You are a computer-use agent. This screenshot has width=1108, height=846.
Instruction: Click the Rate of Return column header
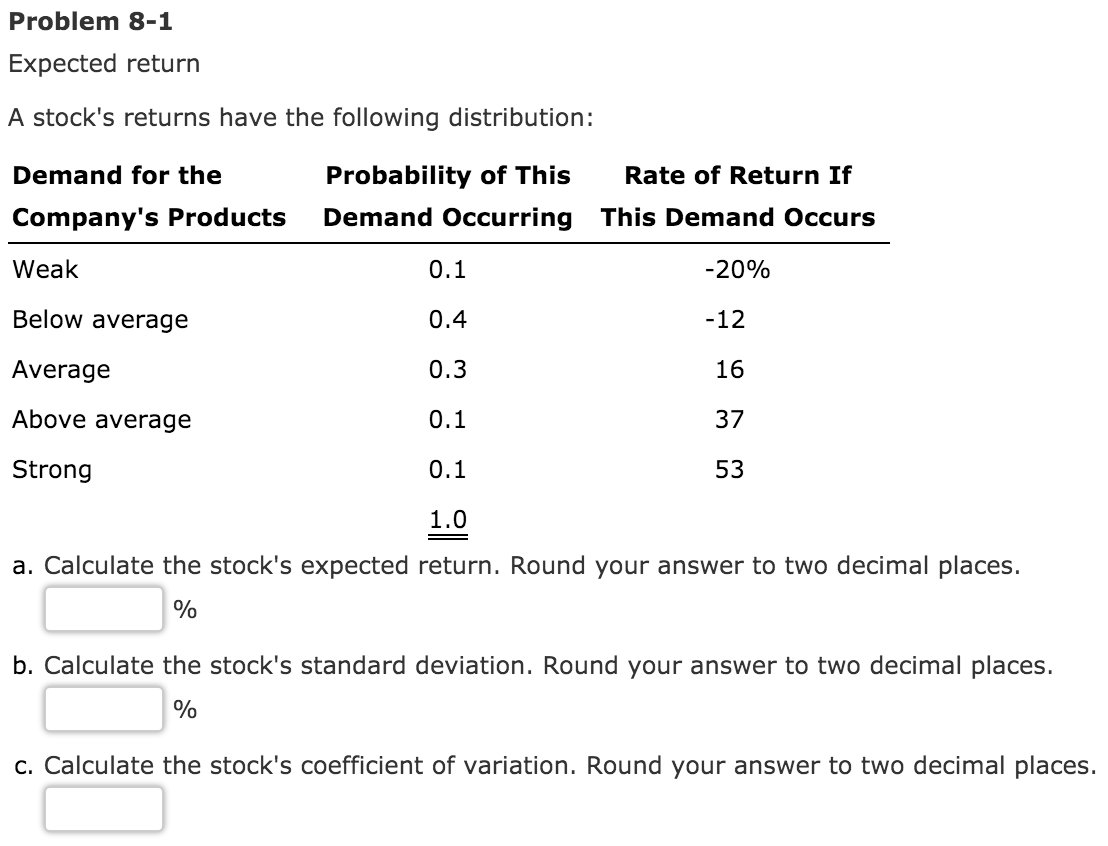tap(738, 196)
